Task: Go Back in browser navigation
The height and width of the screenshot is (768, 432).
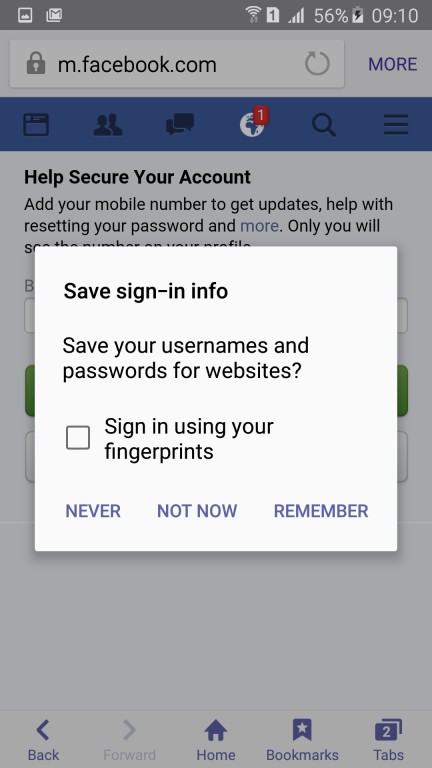Action: (43, 740)
